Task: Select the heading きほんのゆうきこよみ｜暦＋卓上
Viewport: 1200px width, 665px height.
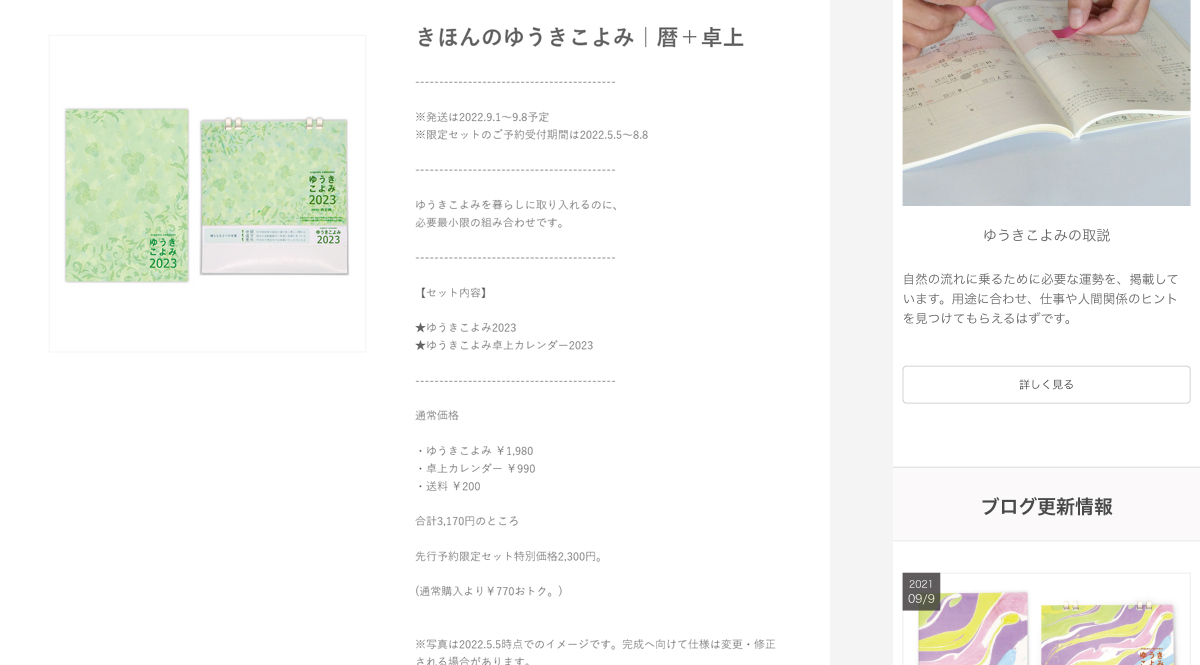Action: pos(580,37)
